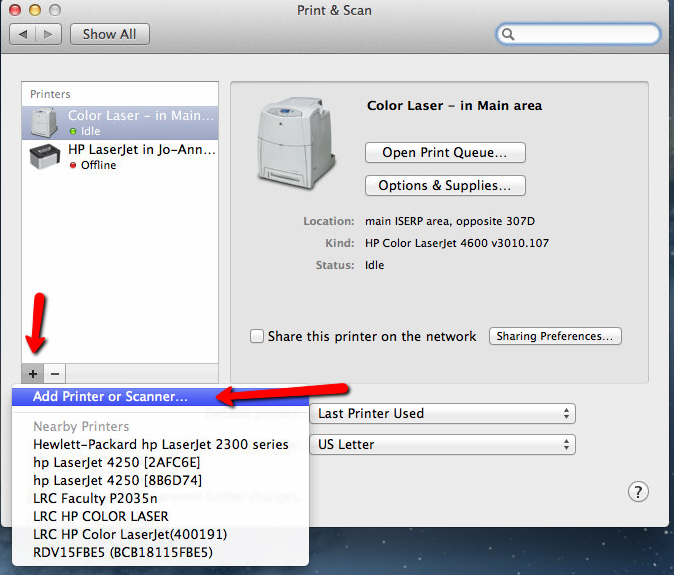The width and height of the screenshot is (674, 575).
Task: Open Options & Supplies
Action: (445, 186)
